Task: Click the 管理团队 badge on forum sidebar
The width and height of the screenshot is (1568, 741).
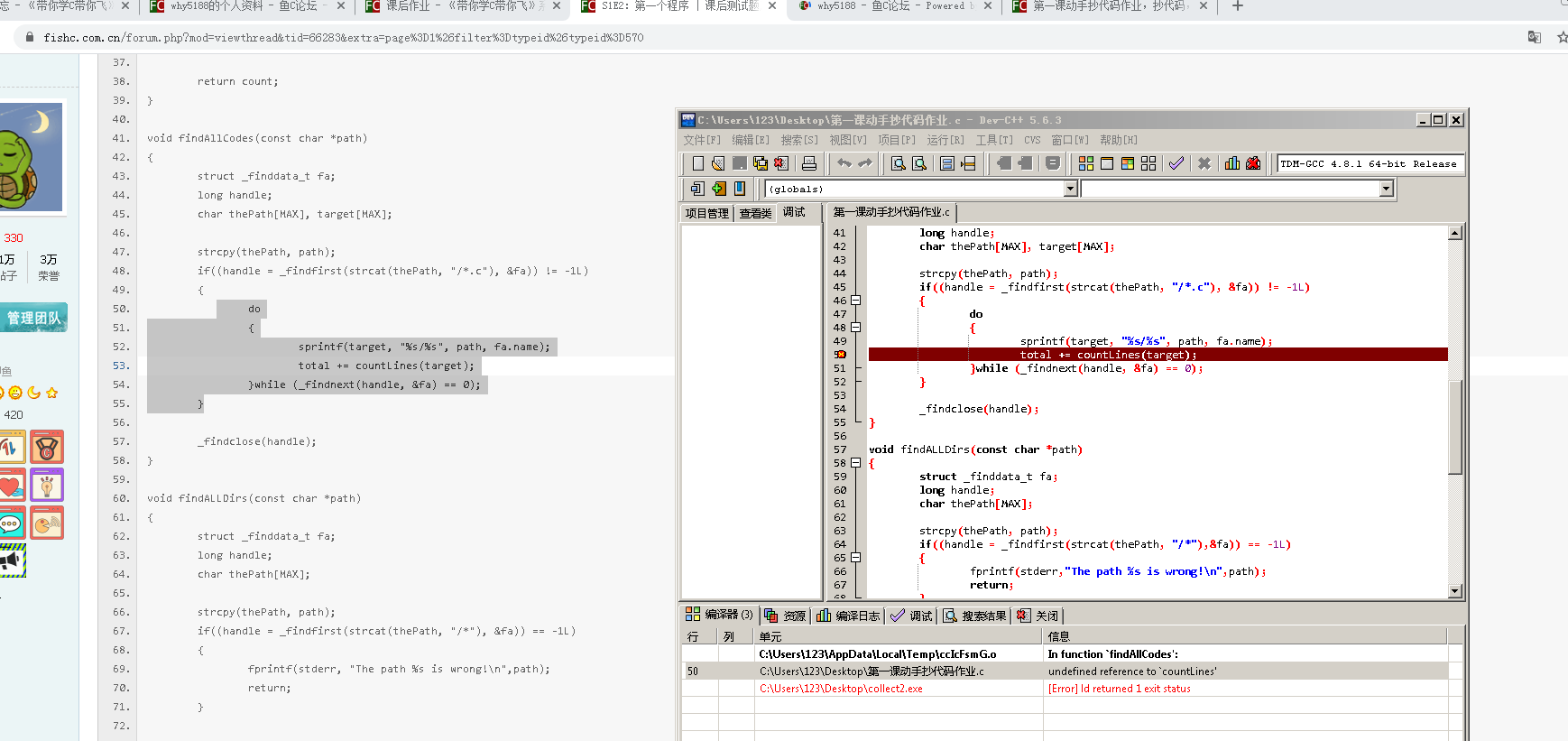Action: pyautogui.click(x=33, y=318)
